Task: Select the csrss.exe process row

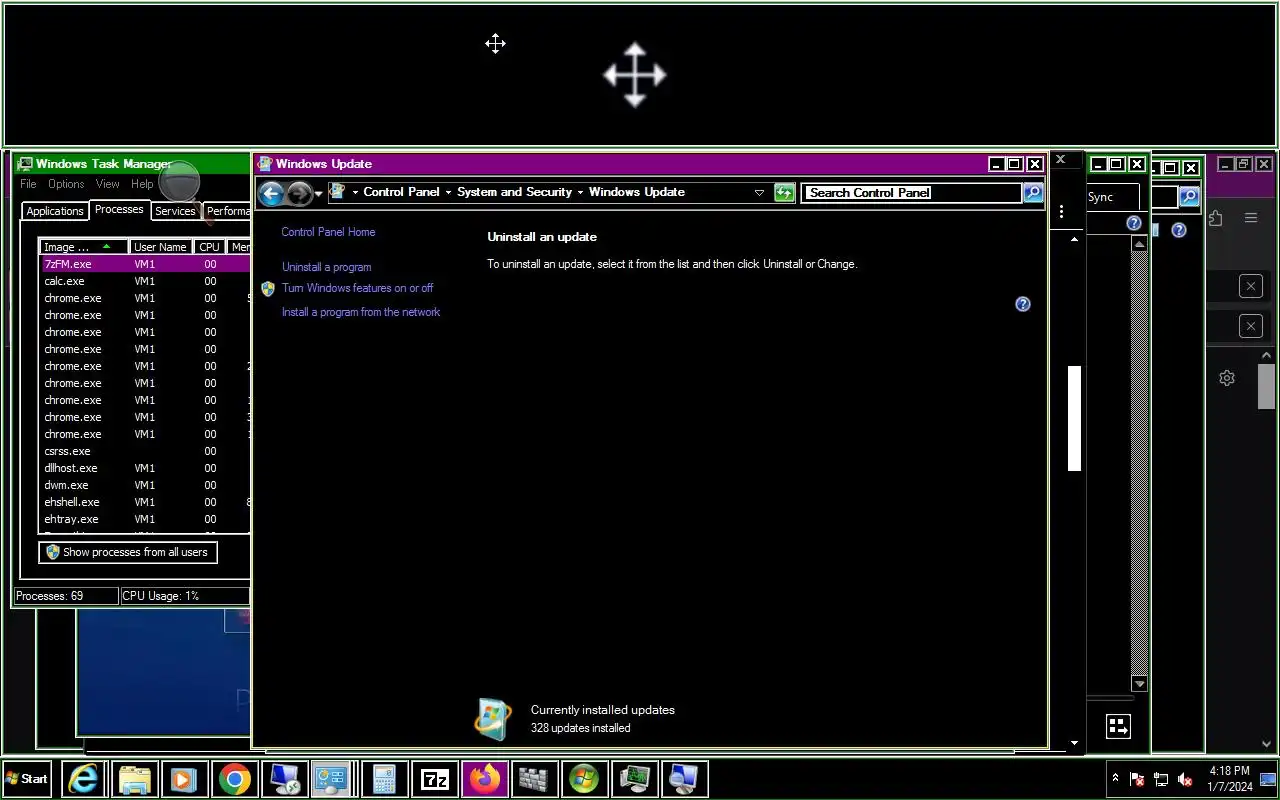Action: coord(145,451)
